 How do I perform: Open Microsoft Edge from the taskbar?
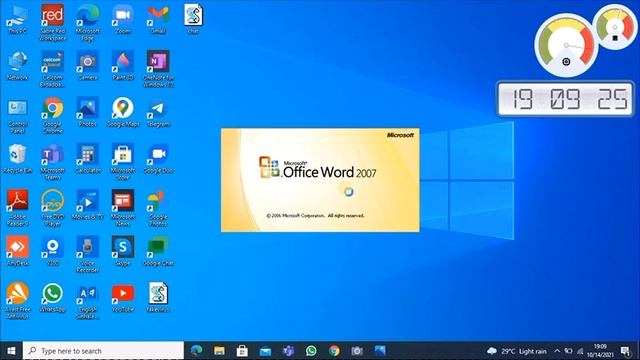click(196, 350)
